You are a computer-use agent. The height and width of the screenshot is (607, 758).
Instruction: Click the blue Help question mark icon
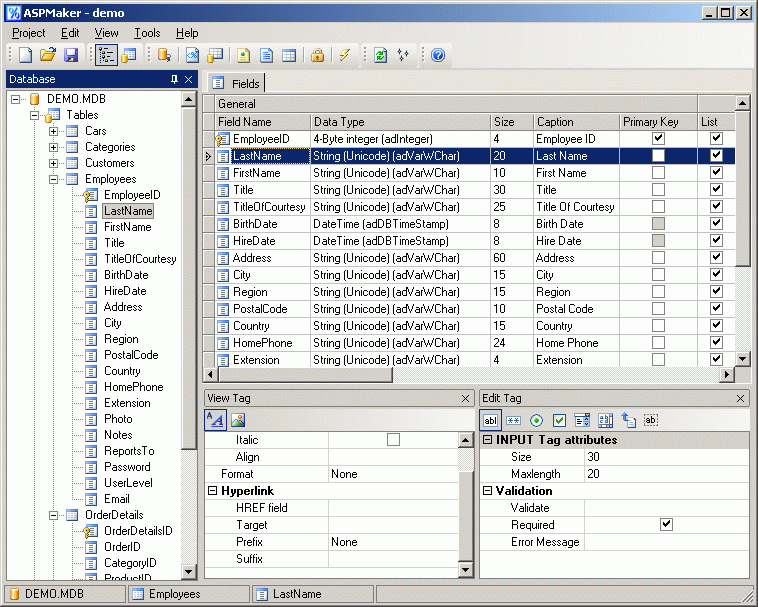[437, 56]
